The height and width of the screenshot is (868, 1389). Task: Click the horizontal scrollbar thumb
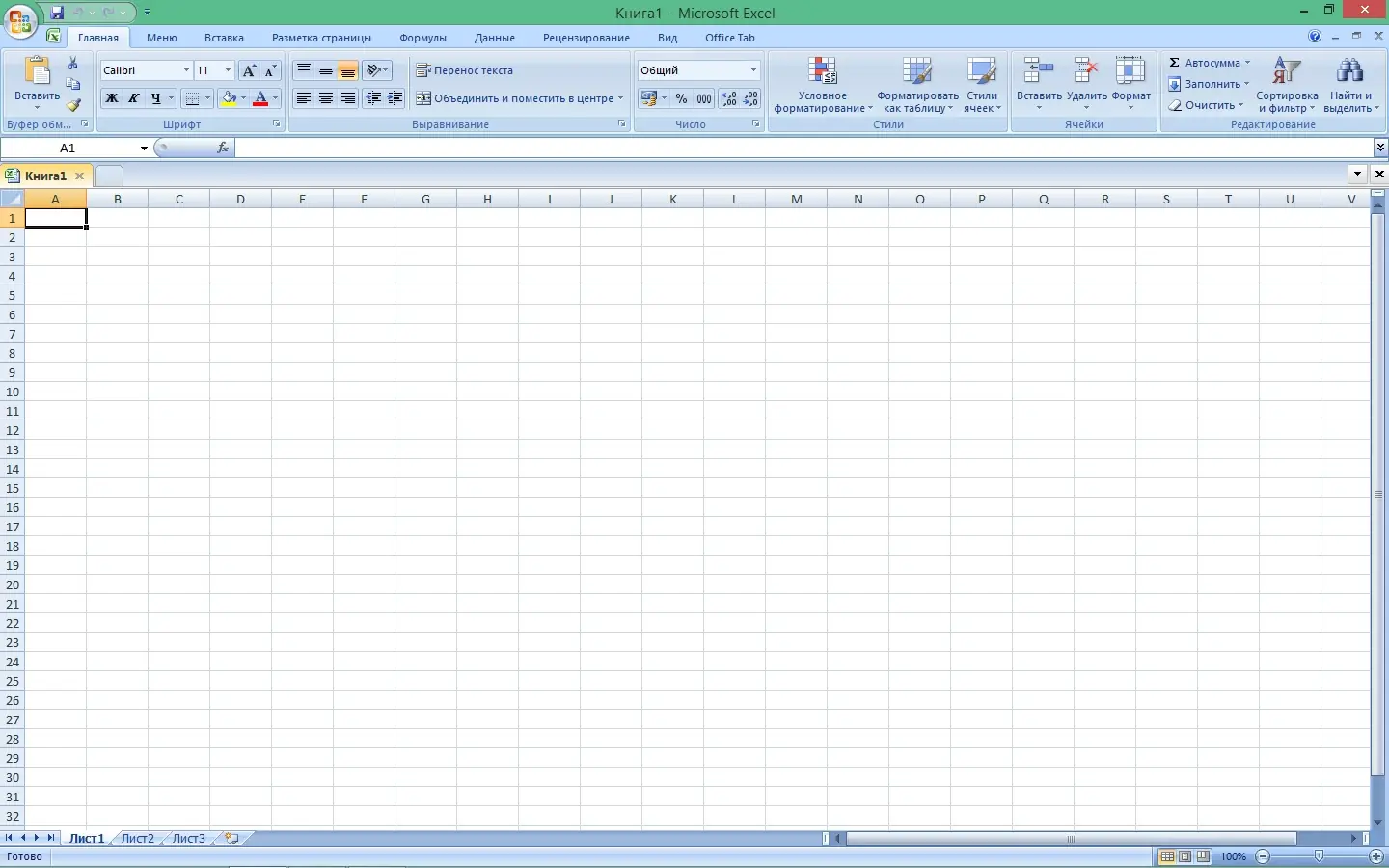1071,839
